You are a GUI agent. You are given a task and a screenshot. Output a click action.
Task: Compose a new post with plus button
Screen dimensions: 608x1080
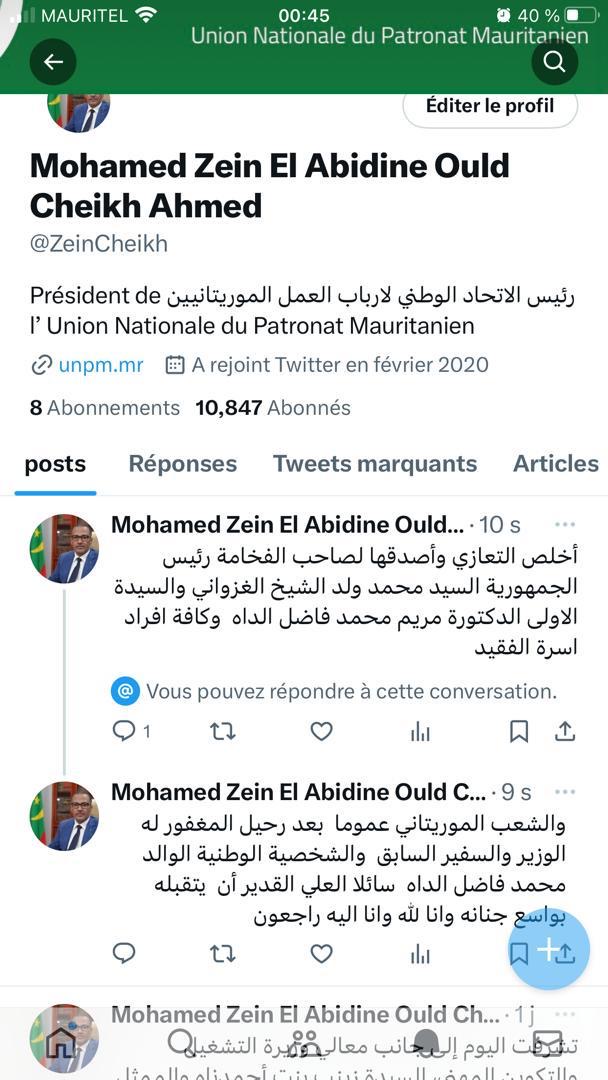[549, 950]
